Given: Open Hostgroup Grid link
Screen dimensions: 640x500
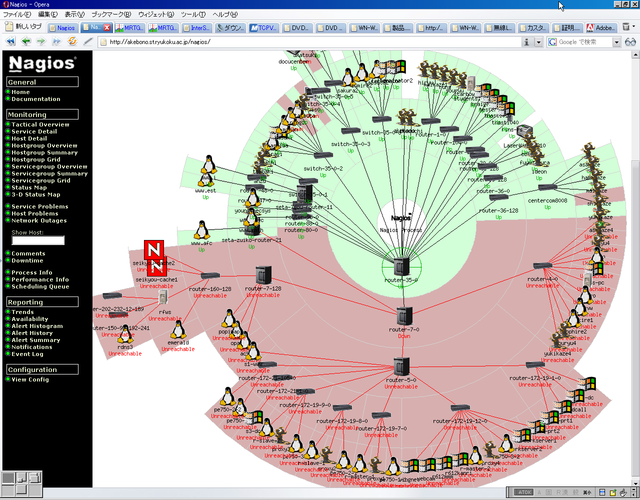Looking at the screenshot, I should (x=36, y=160).
